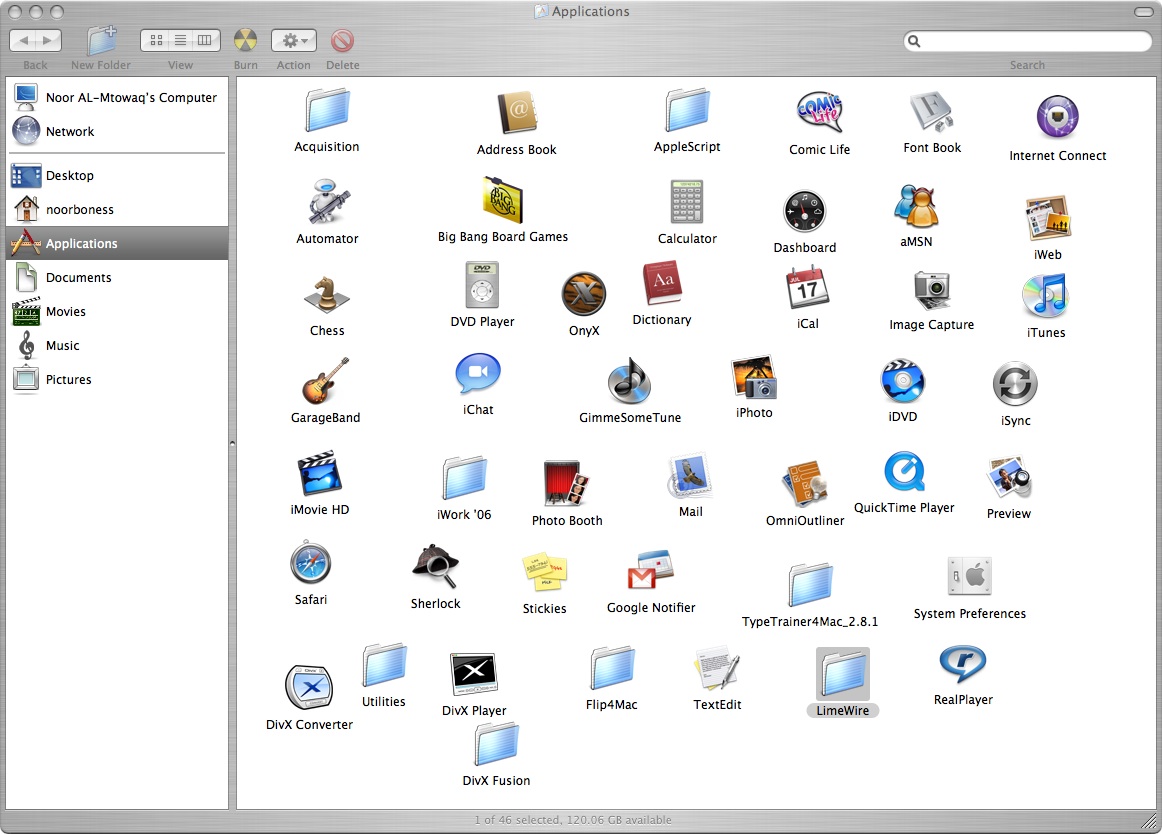
Task: Select the Comic Life app icon
Action: [x=819, y=113]
